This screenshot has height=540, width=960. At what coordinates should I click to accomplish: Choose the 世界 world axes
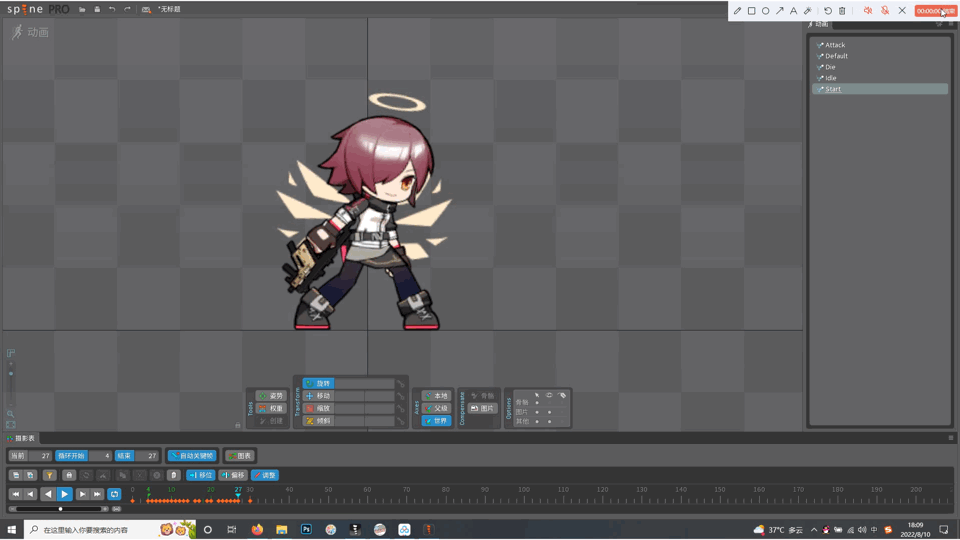pos(437,421)
